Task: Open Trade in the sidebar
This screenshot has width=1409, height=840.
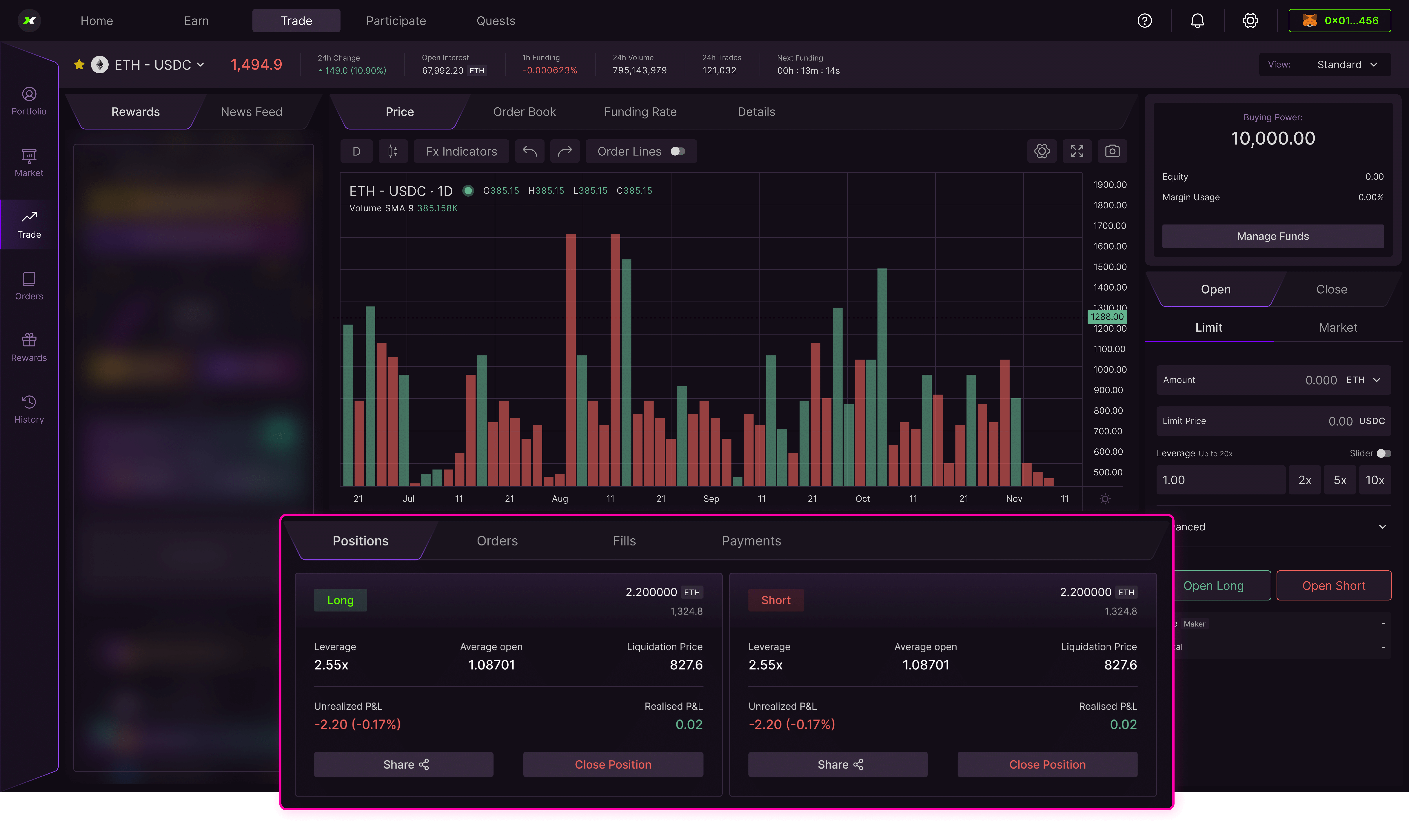Action: [29, 225]
